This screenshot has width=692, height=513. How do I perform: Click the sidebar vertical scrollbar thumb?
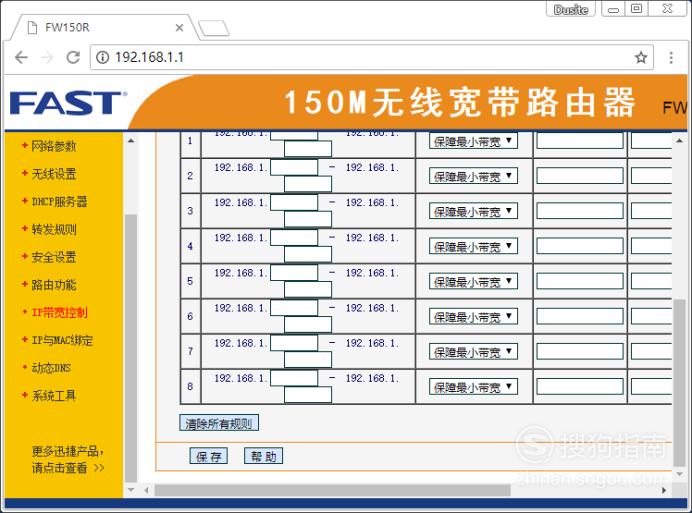coord(131,348)
